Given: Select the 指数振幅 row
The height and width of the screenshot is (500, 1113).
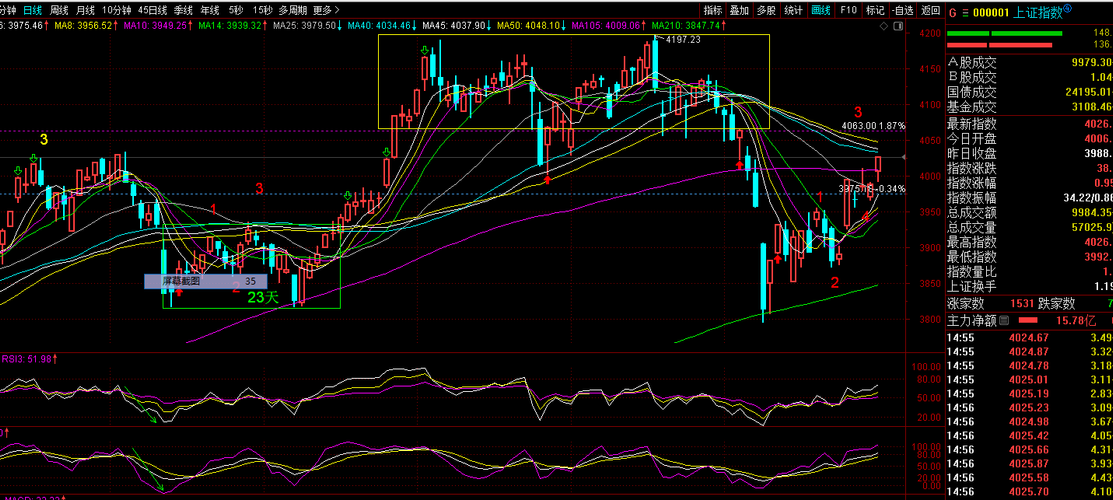Looking at the screenshot, I should 1029,197.
